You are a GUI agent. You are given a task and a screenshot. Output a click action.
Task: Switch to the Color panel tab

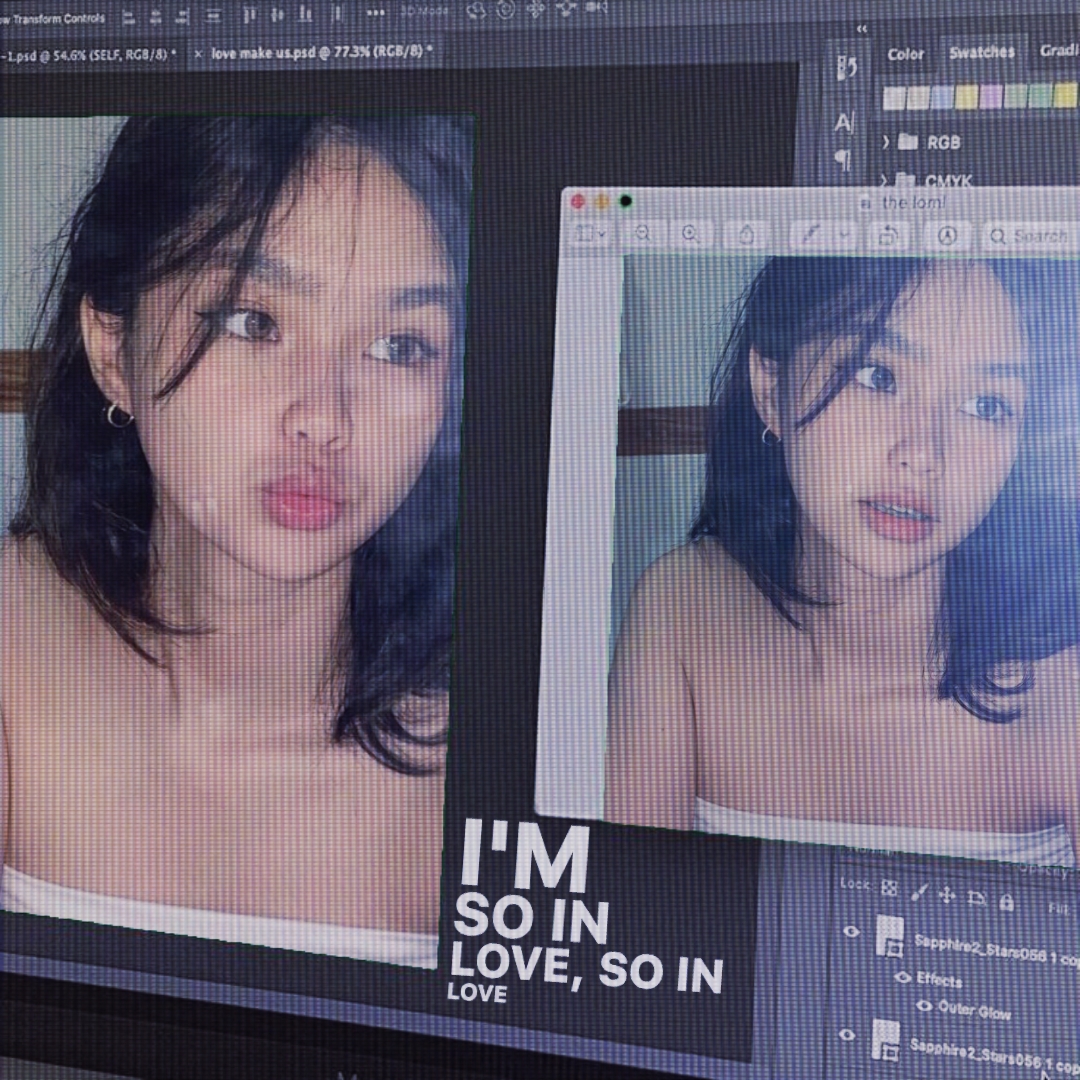(x=906, y=54)
